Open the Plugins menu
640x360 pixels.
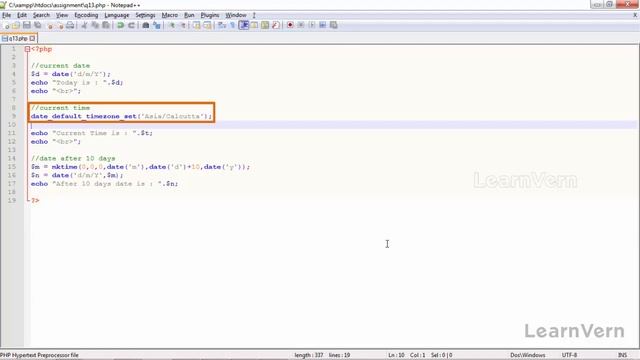tap(210, 15)
